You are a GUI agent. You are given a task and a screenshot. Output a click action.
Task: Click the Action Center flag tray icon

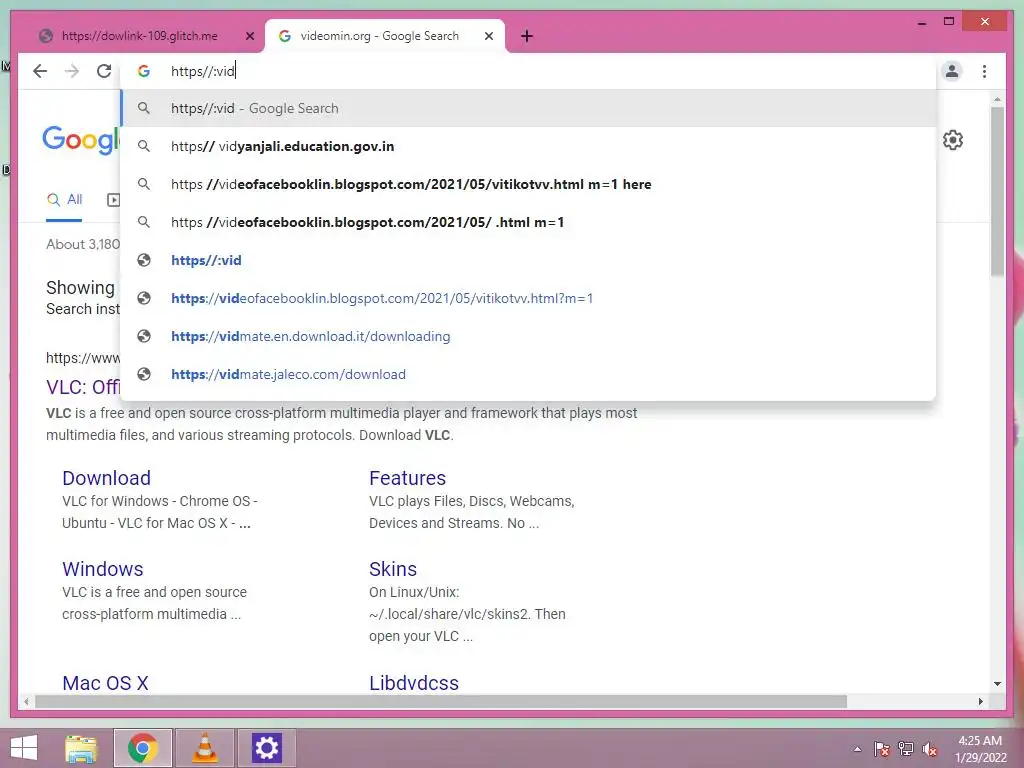882,749
